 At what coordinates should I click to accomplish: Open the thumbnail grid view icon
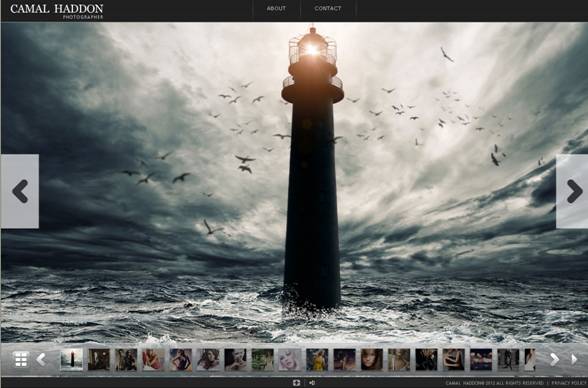pyautogui.click(x=21, y=359)
